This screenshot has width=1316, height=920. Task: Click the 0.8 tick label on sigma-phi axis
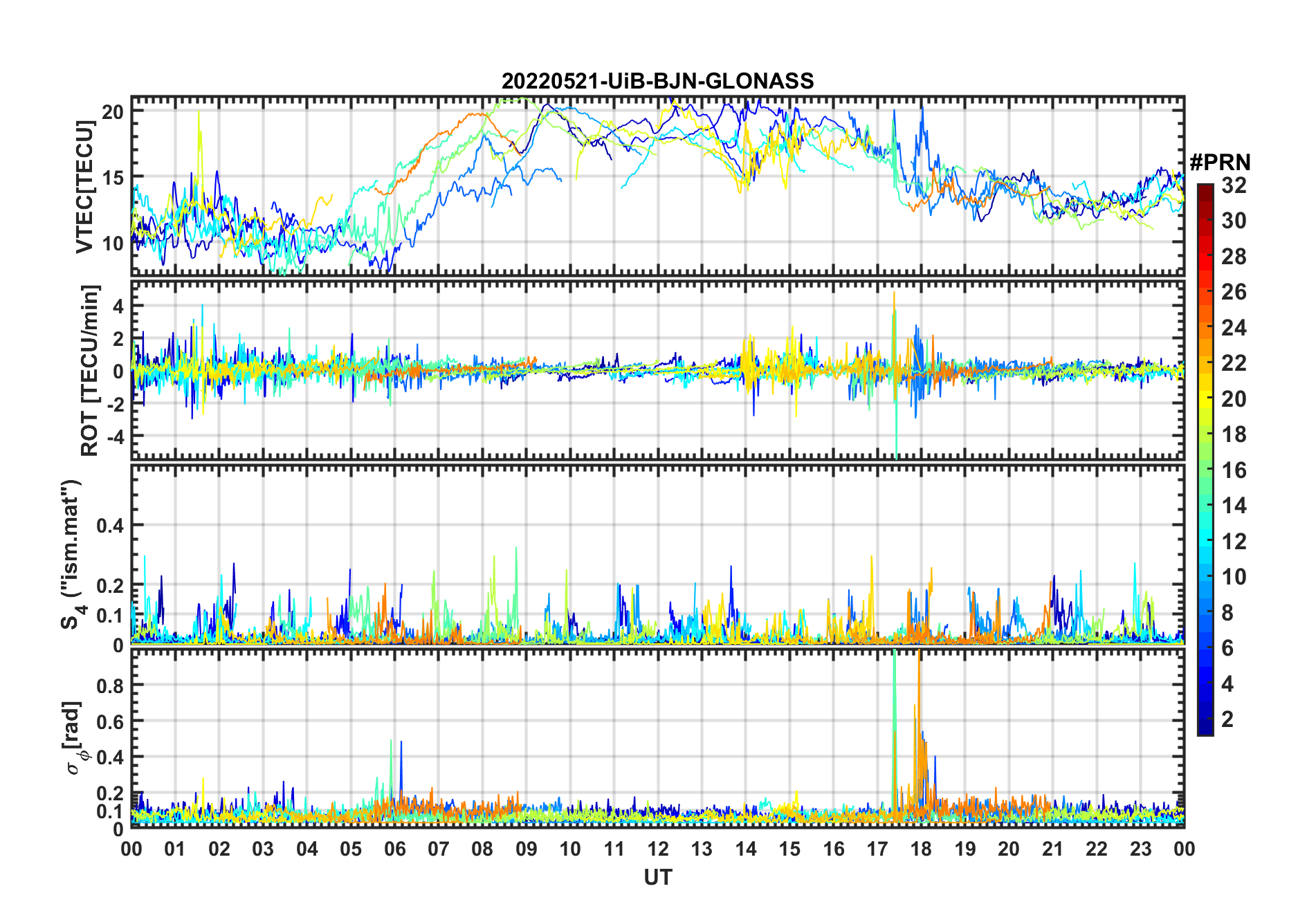tap(110, 686)
